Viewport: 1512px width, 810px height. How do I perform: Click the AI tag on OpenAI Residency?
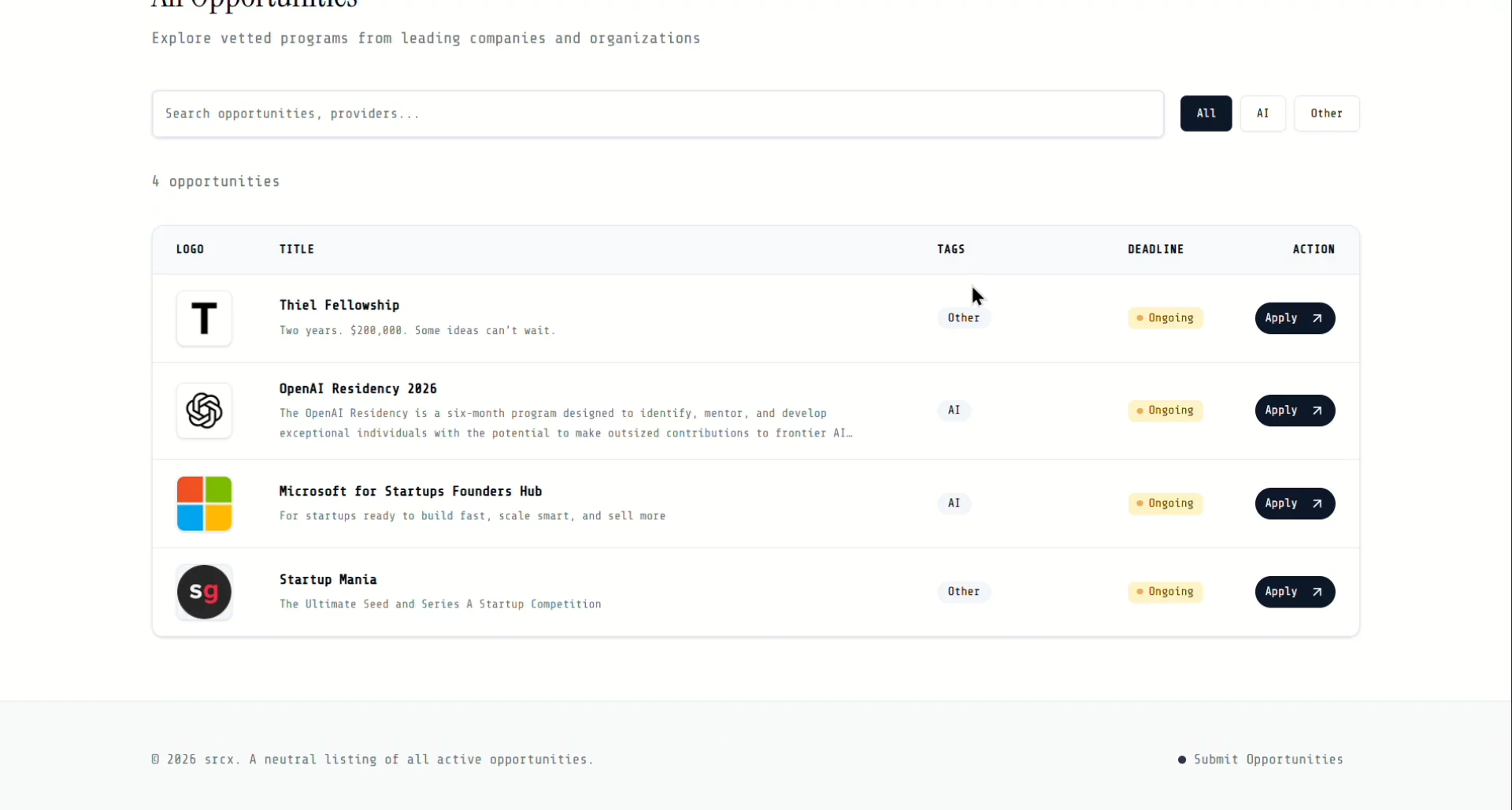click(954, 411)
